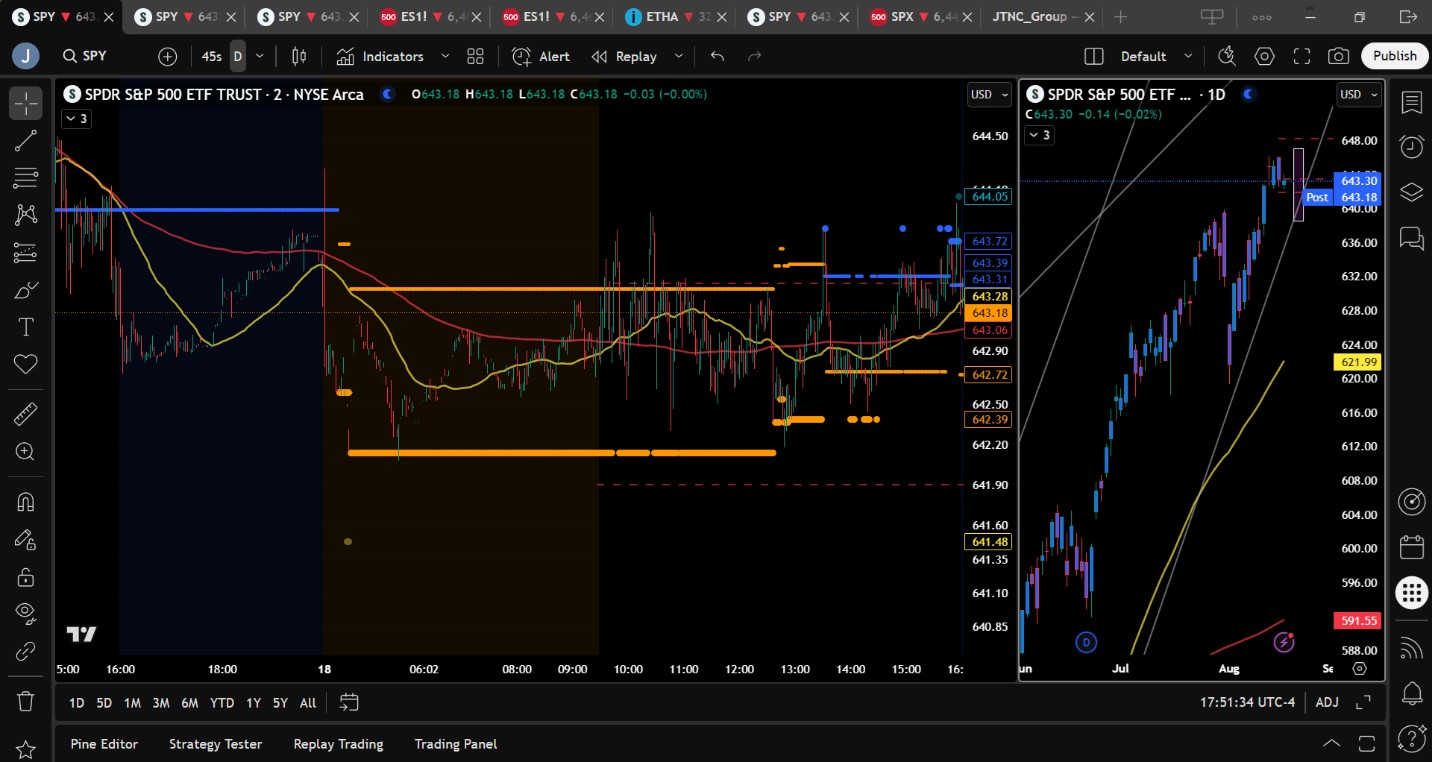
Task: Open the chats panel
Action: point(1411,237)
